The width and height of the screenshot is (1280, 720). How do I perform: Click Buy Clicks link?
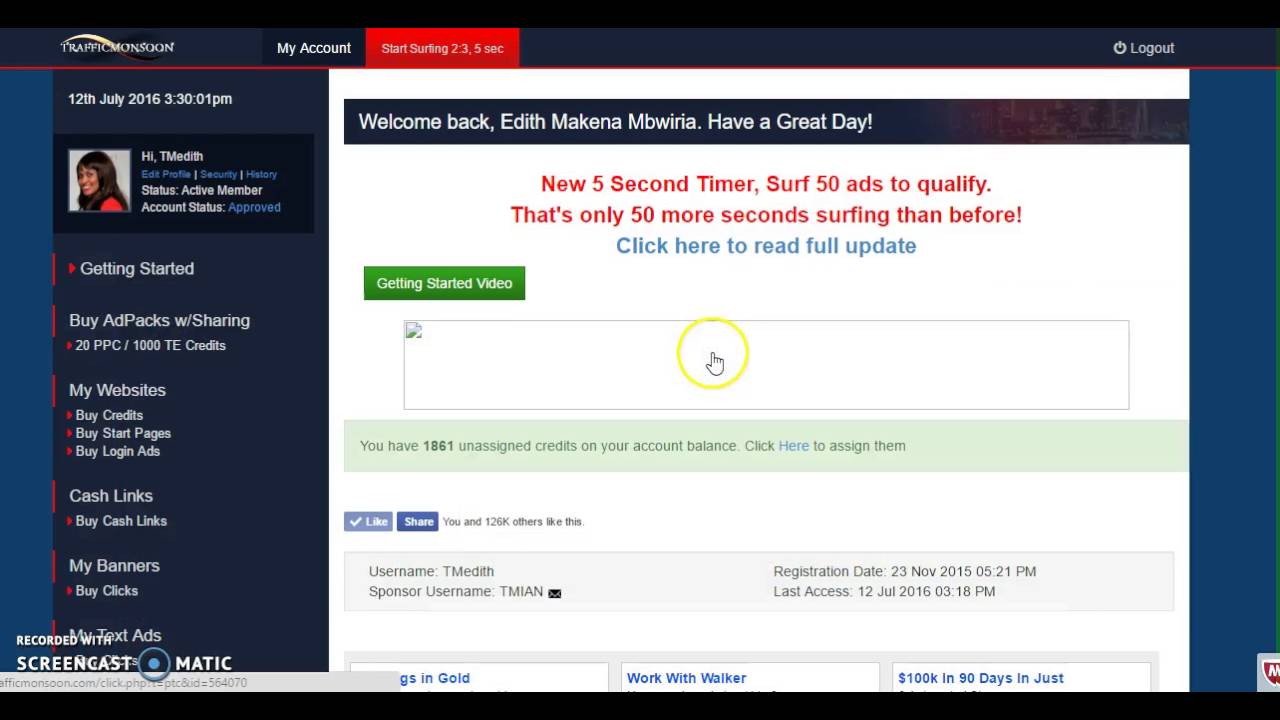click(x=106, y=591)
